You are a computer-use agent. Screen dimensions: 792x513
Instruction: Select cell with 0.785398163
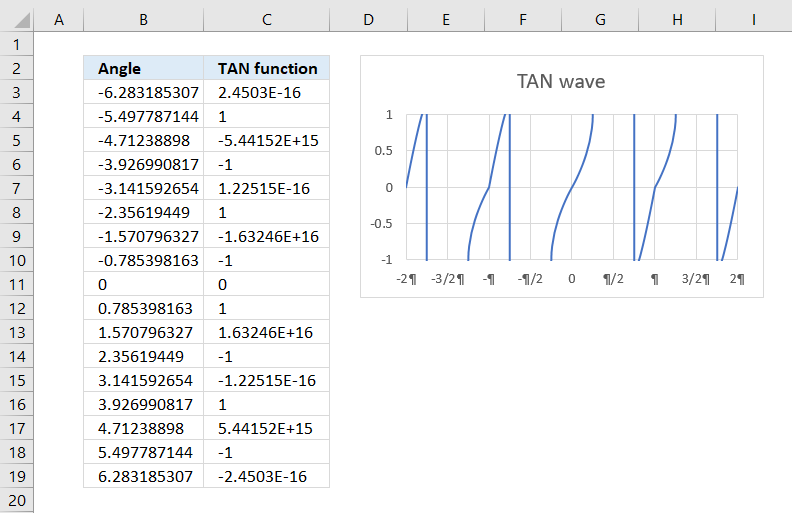pos(143,309)
